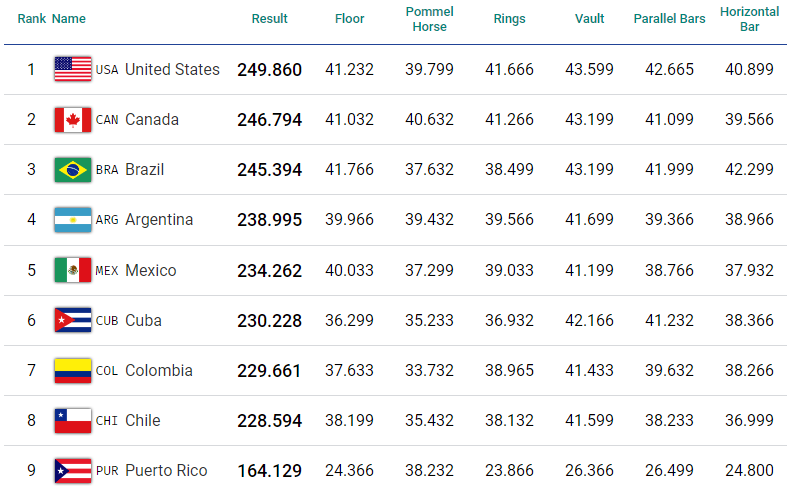This screenshot has width=788, height=494.
Task: Sort by the Floor column header
Action: [350, 19]
